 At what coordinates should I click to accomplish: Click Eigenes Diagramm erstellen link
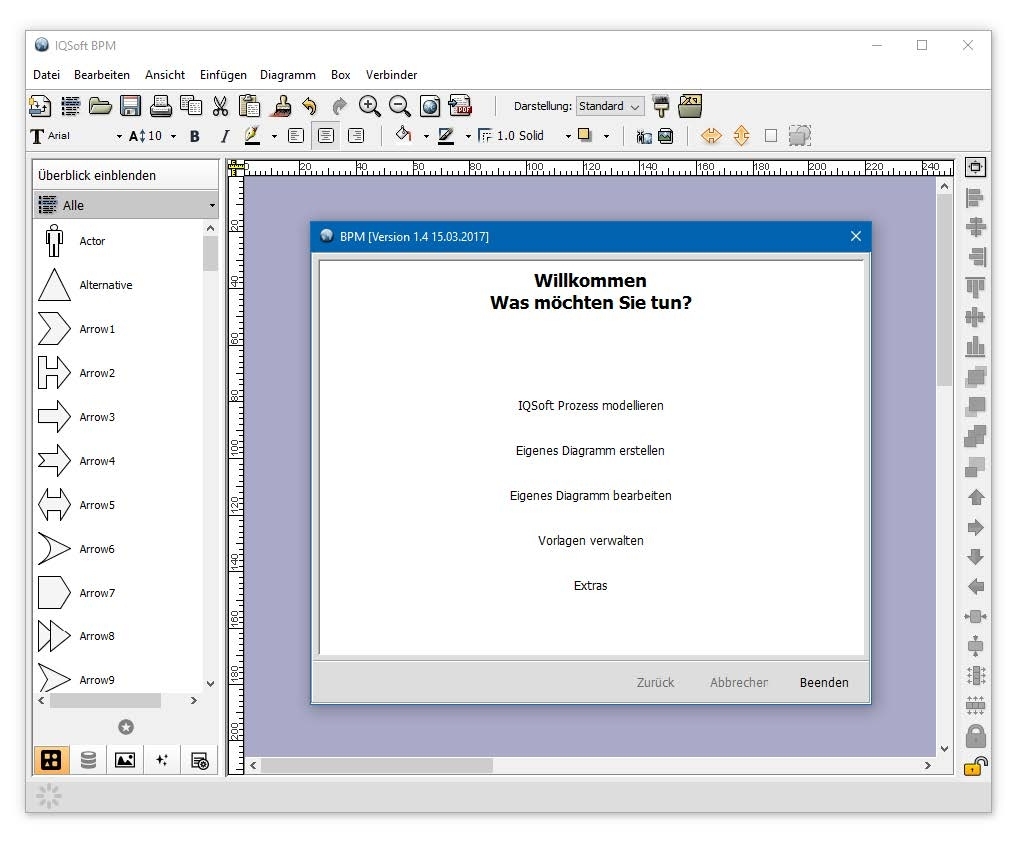point(590,450)
